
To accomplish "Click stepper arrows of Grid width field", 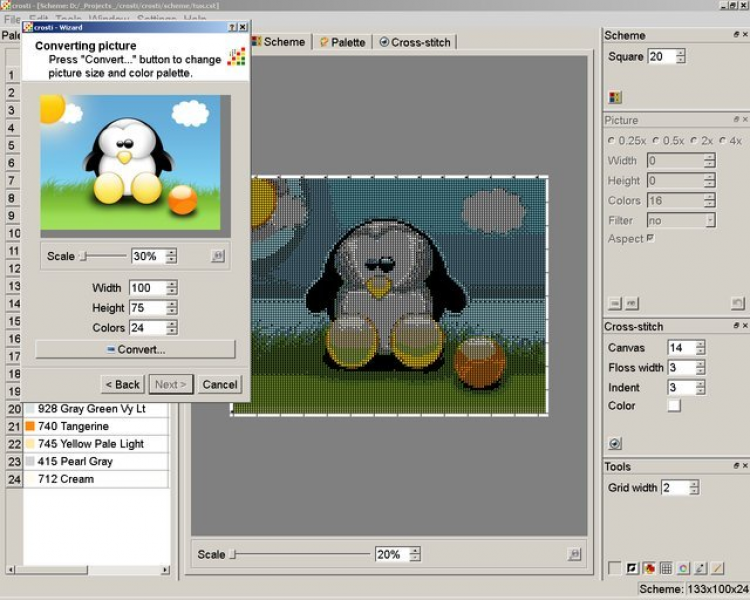I will [694, 488].
